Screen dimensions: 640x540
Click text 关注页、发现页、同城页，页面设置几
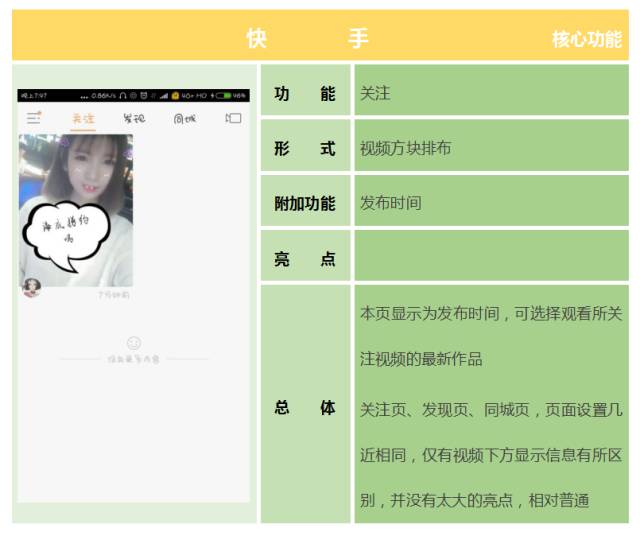click(491, 409)
